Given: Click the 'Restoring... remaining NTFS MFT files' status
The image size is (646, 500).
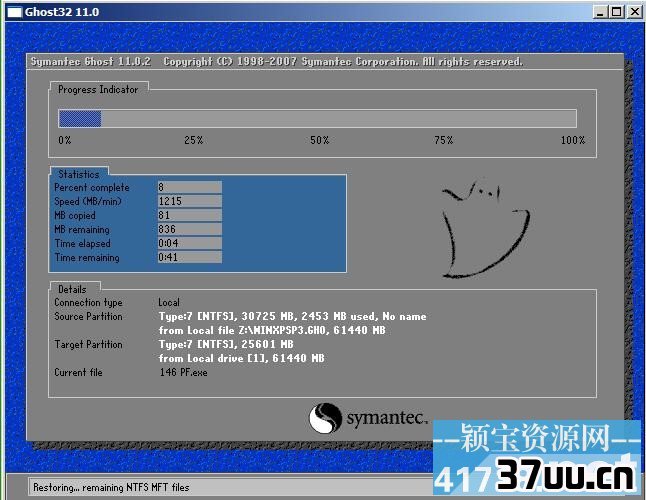Looking at the screenshot, I should click(111, 487).
